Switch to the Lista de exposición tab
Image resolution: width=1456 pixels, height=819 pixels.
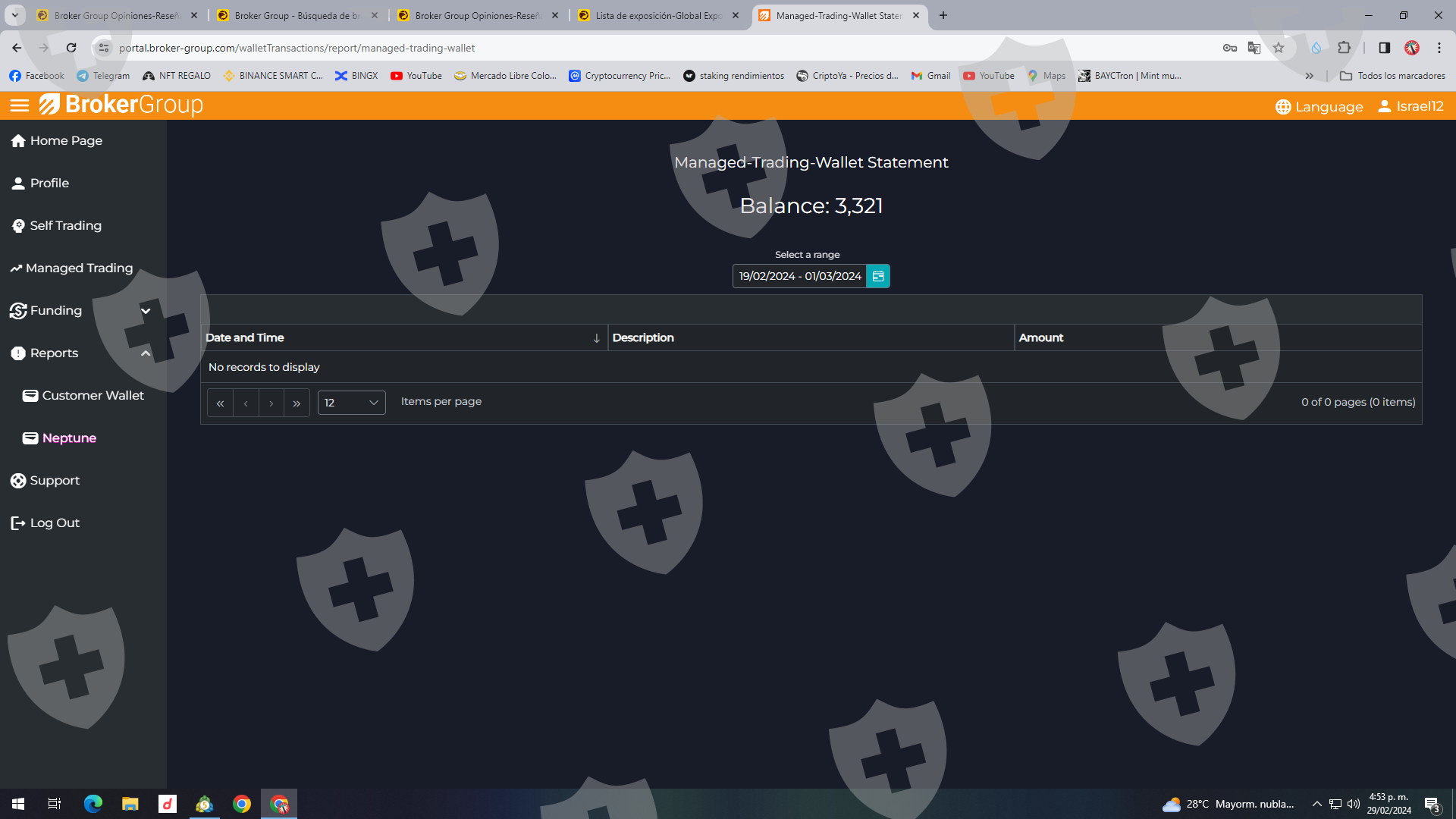pyautogui.click(x=657, y=15)
